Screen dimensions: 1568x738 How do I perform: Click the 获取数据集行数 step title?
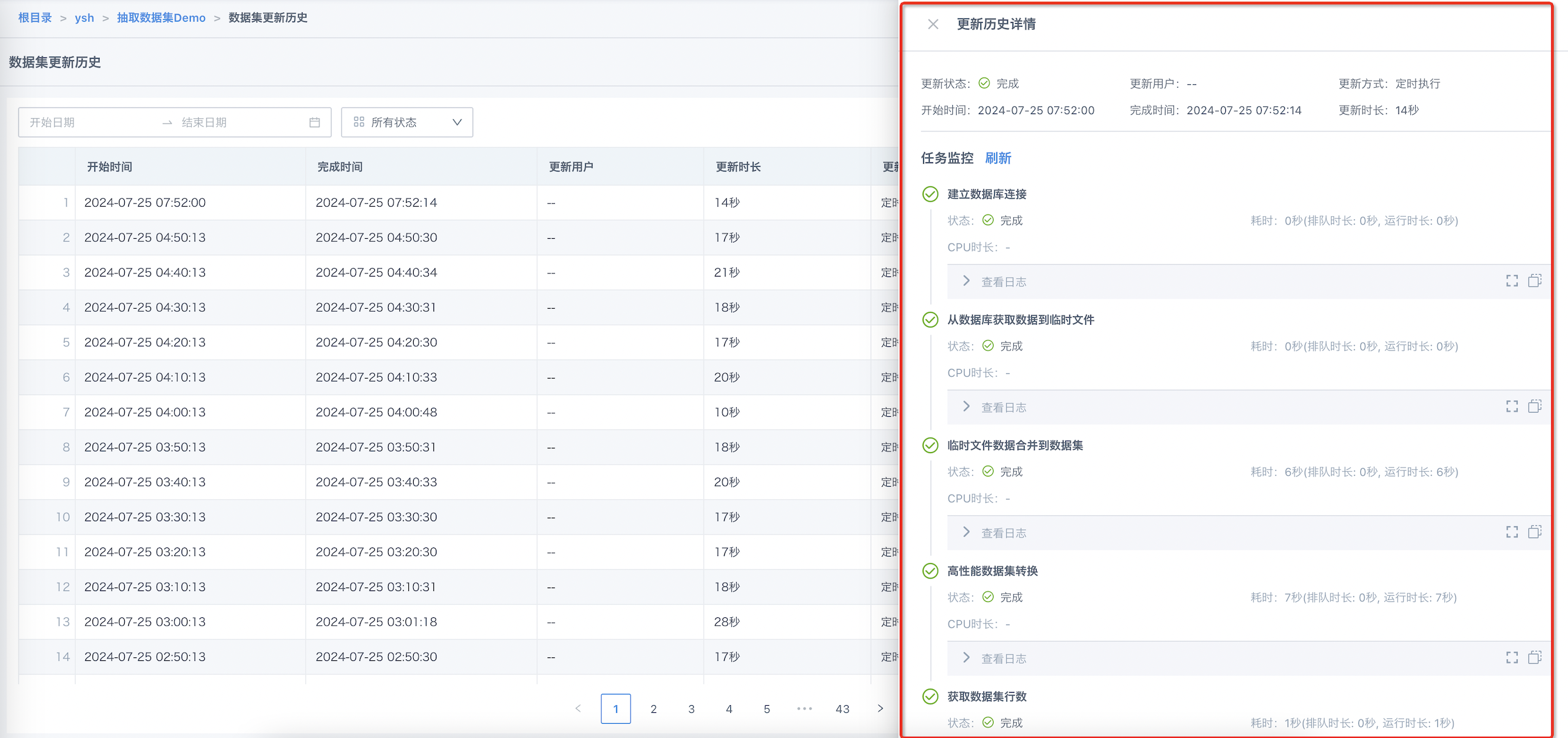986,697
